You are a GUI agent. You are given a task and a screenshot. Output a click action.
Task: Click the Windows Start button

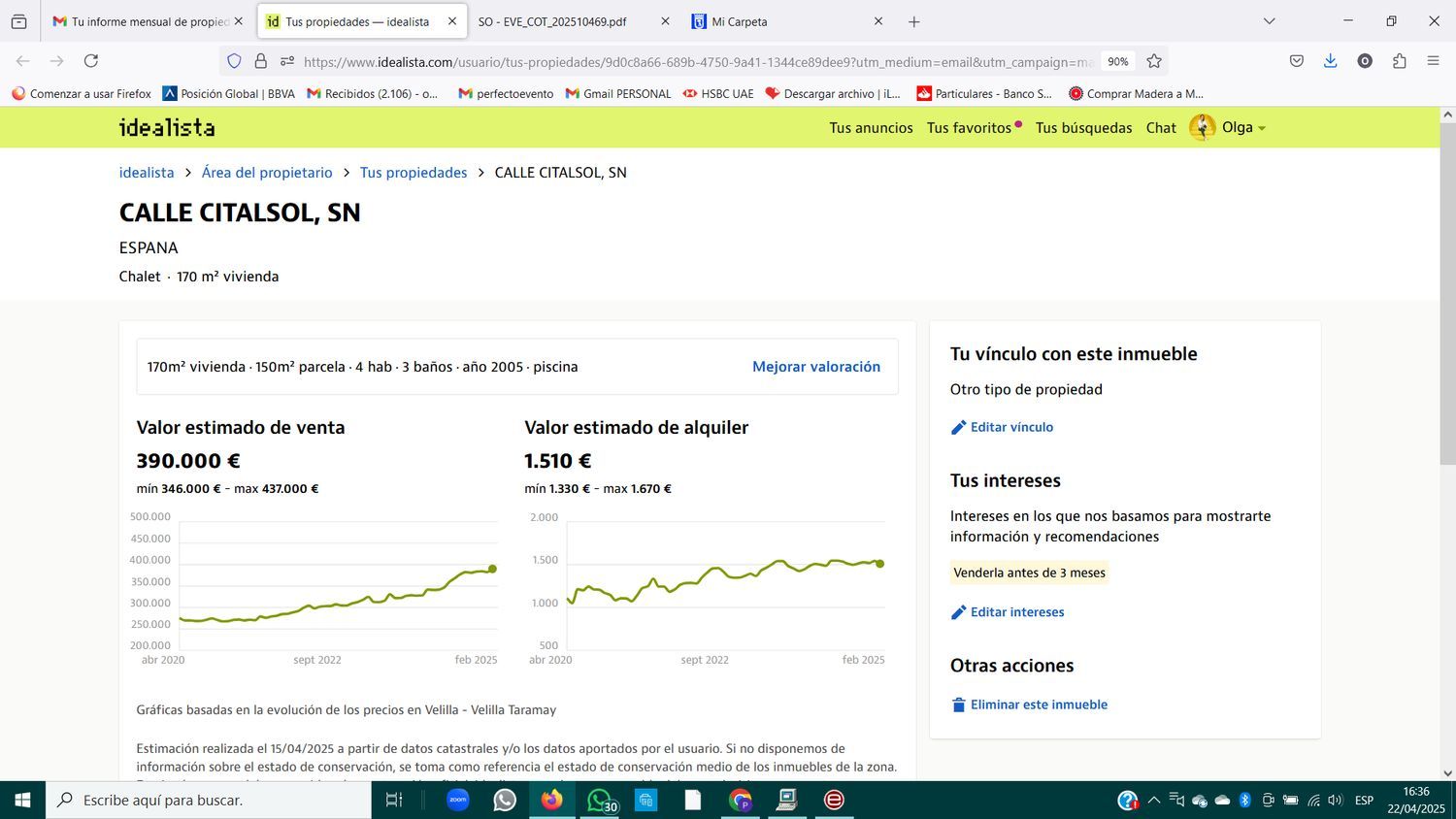[22, 800]
